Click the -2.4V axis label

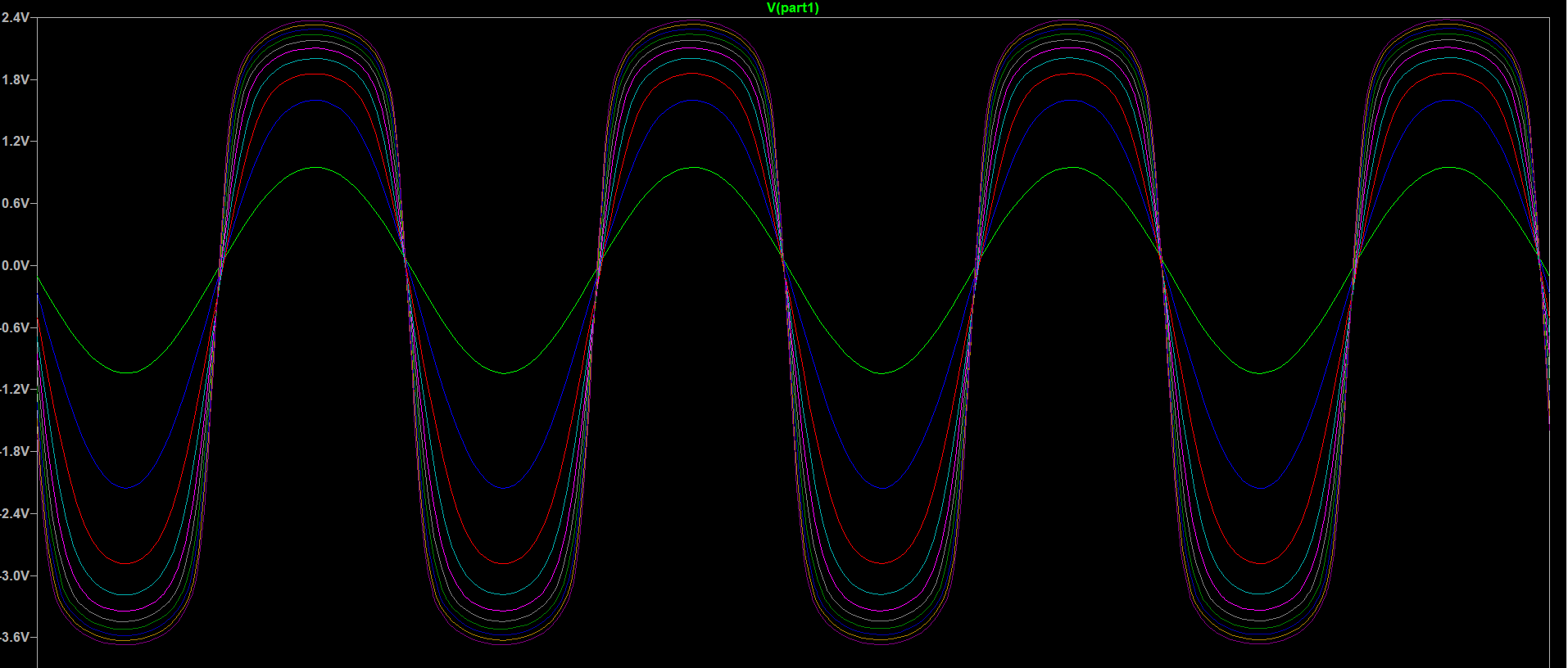15,513
